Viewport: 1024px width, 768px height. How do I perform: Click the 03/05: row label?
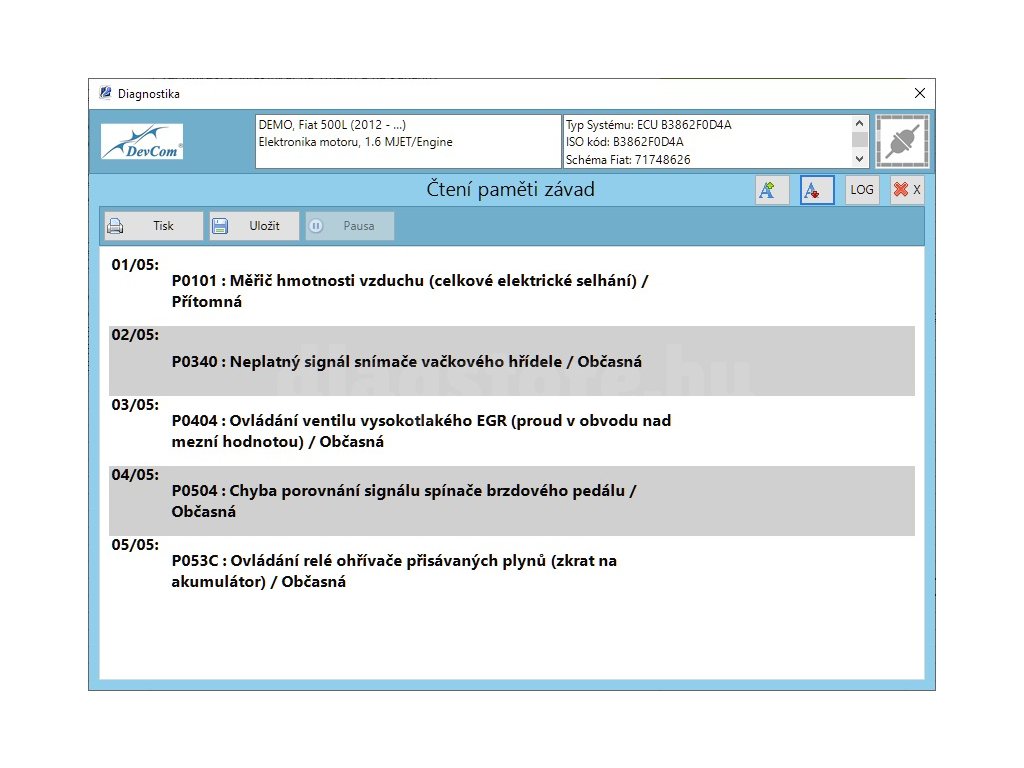[135, 405]
